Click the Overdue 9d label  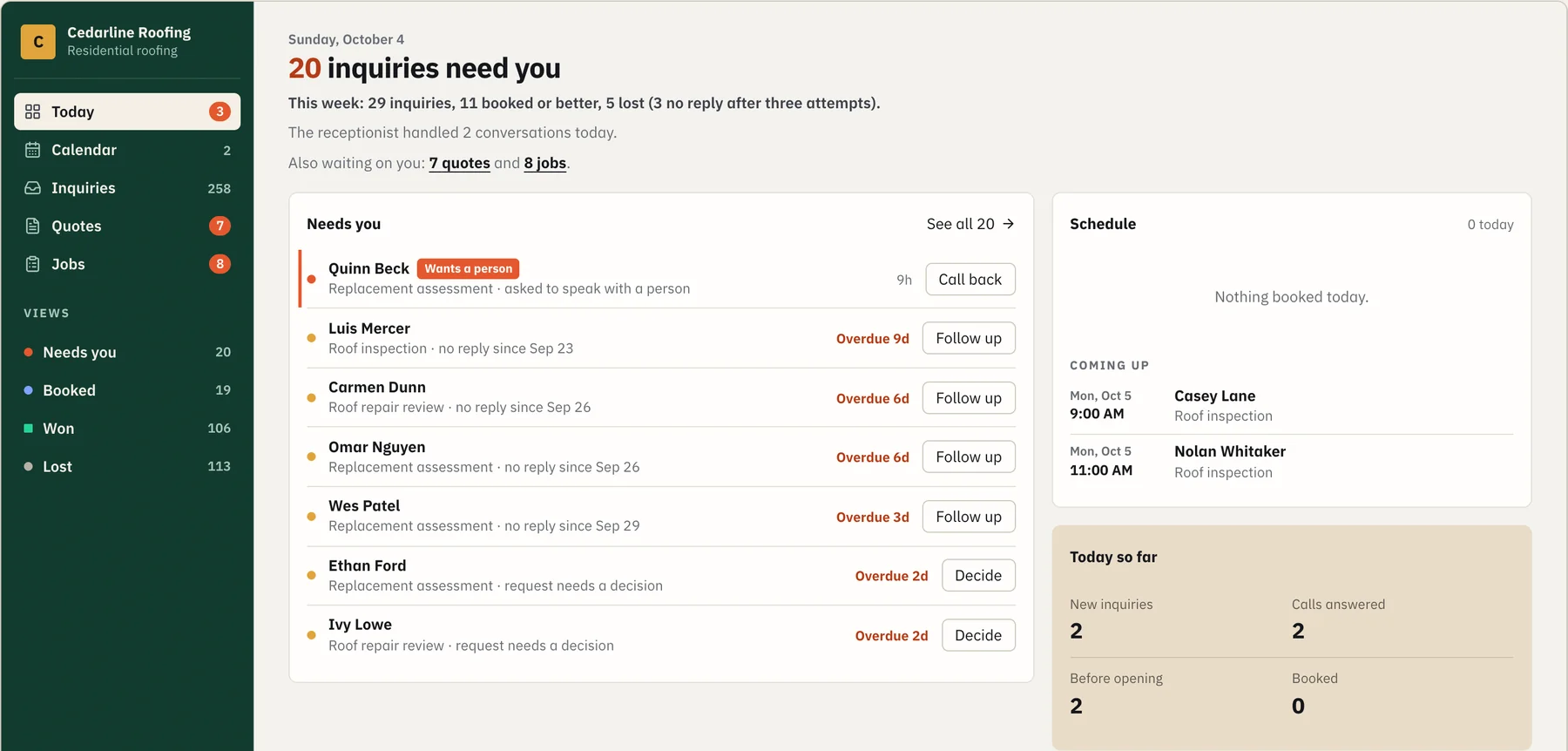(873, 339)
